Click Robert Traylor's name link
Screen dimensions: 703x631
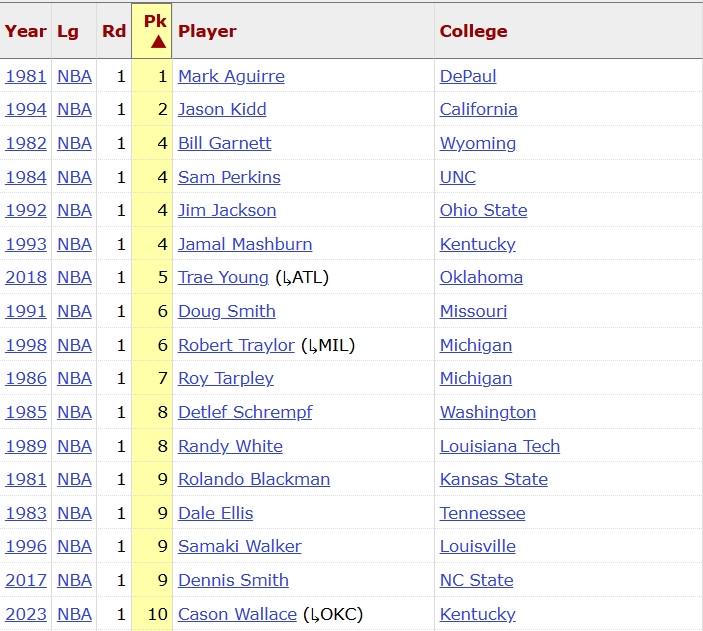point(236,345)
